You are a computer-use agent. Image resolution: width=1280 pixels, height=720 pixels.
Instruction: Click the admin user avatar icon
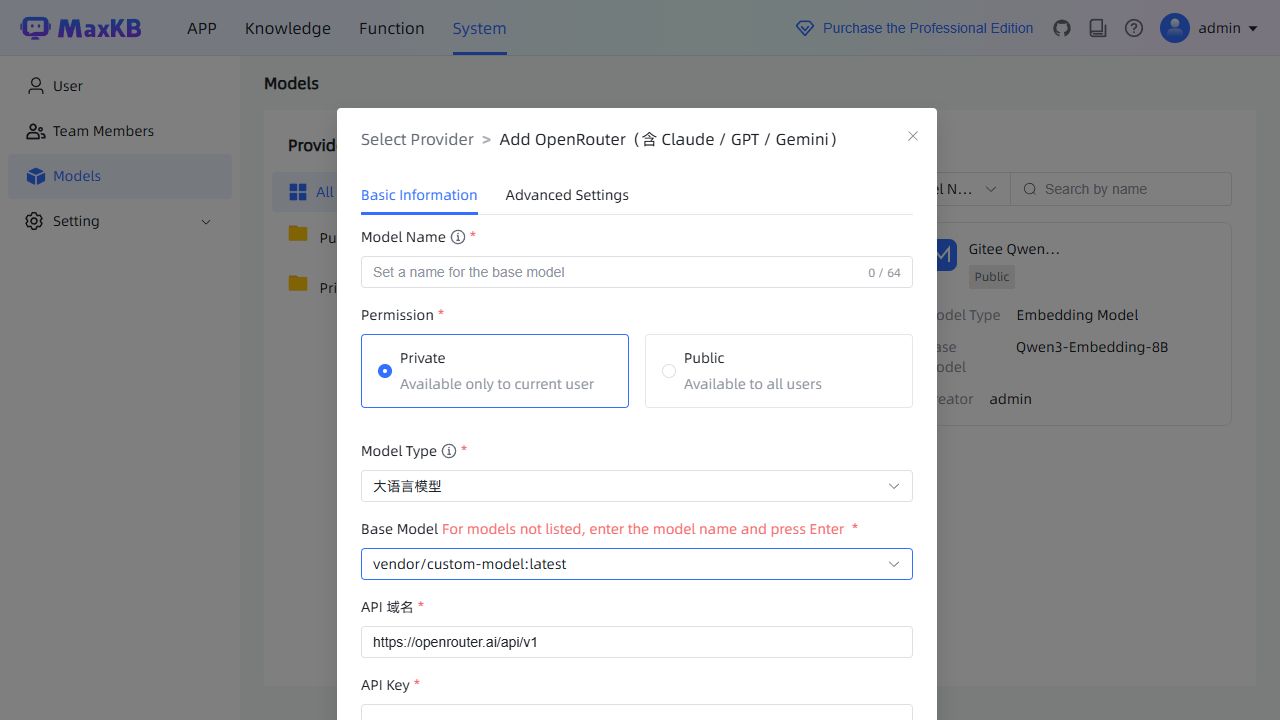(1175, 28)
